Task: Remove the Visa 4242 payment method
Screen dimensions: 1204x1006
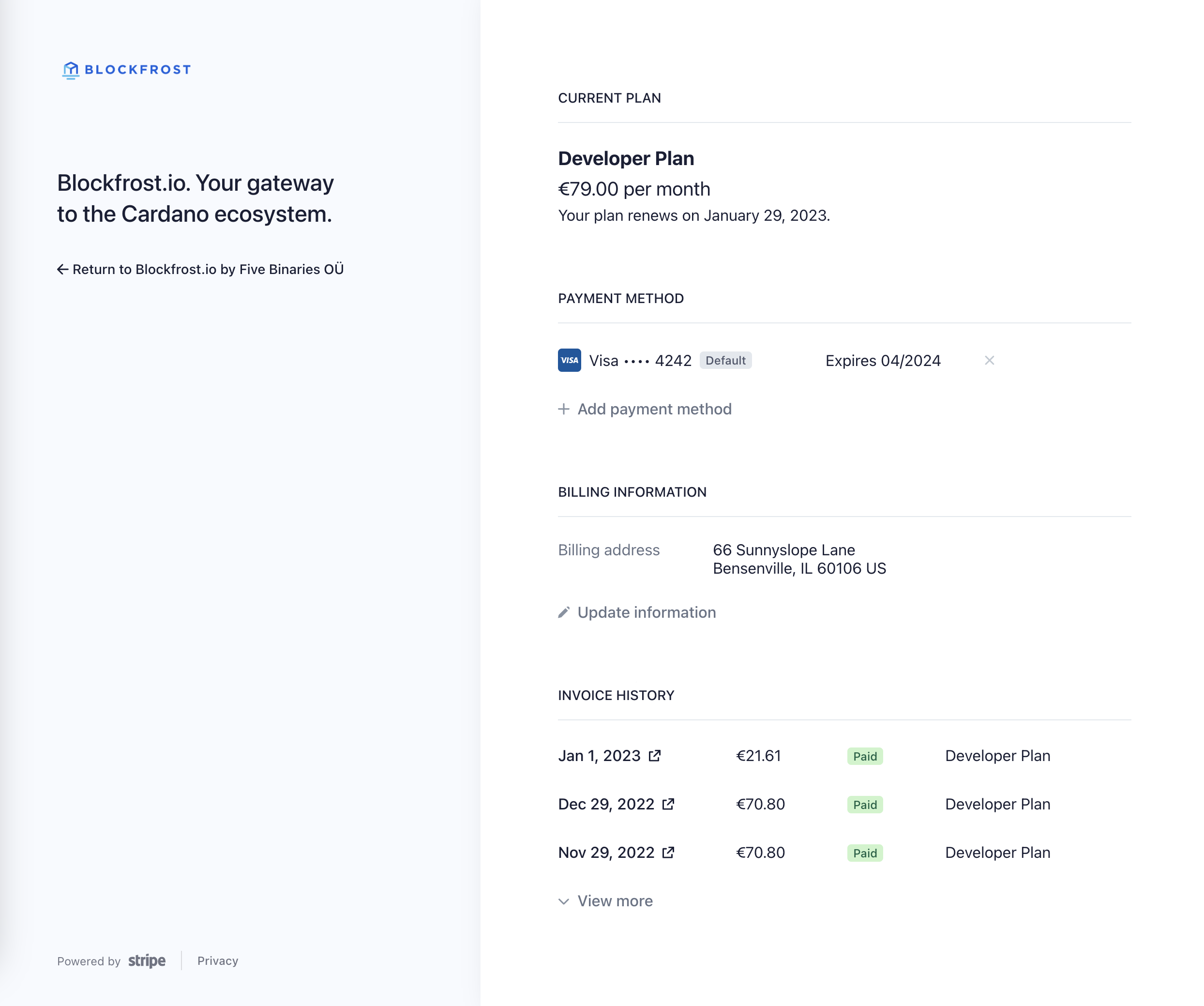Action: pos(990,360)
